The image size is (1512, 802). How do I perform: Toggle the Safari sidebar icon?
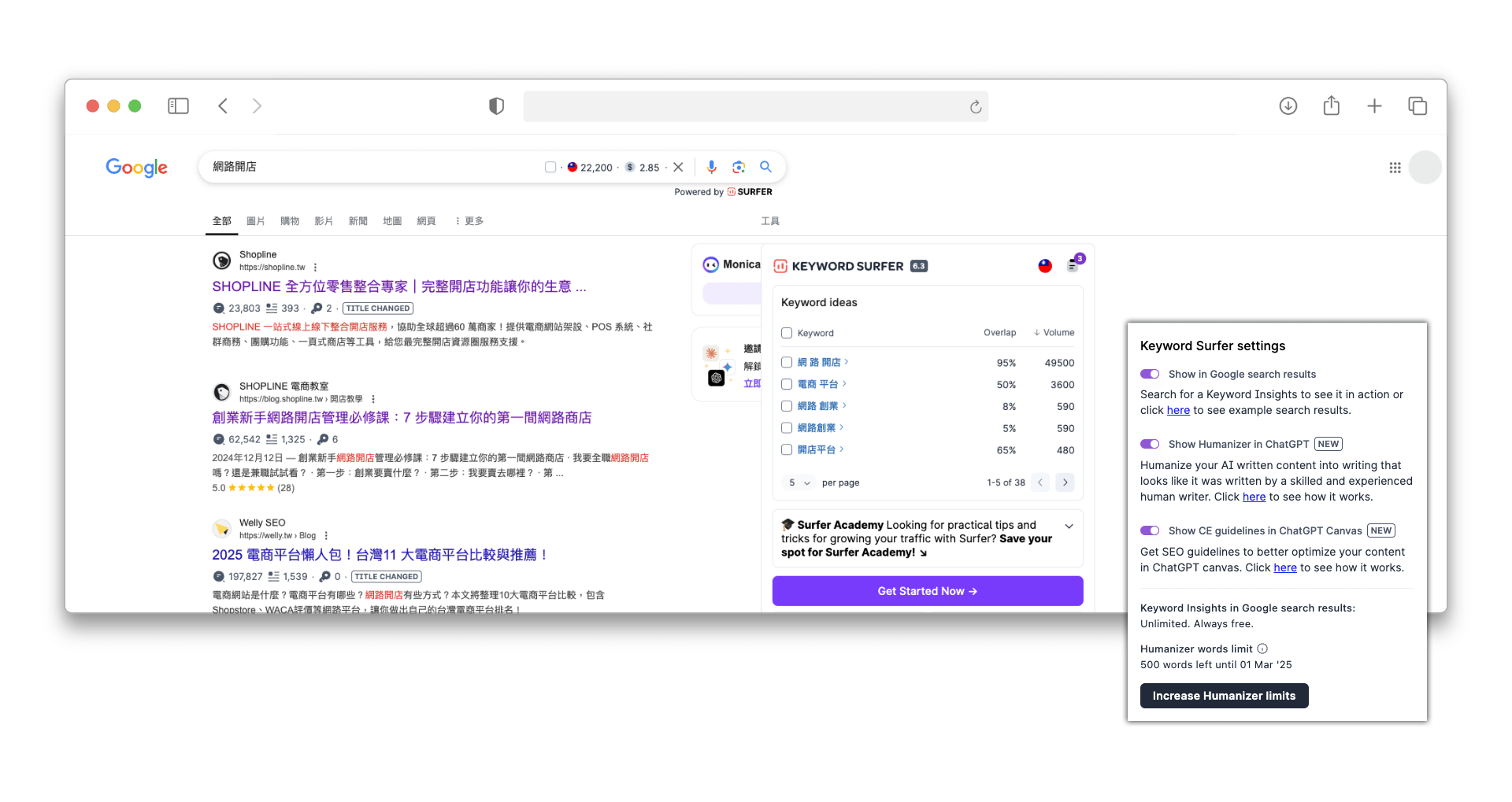point(178,106)
